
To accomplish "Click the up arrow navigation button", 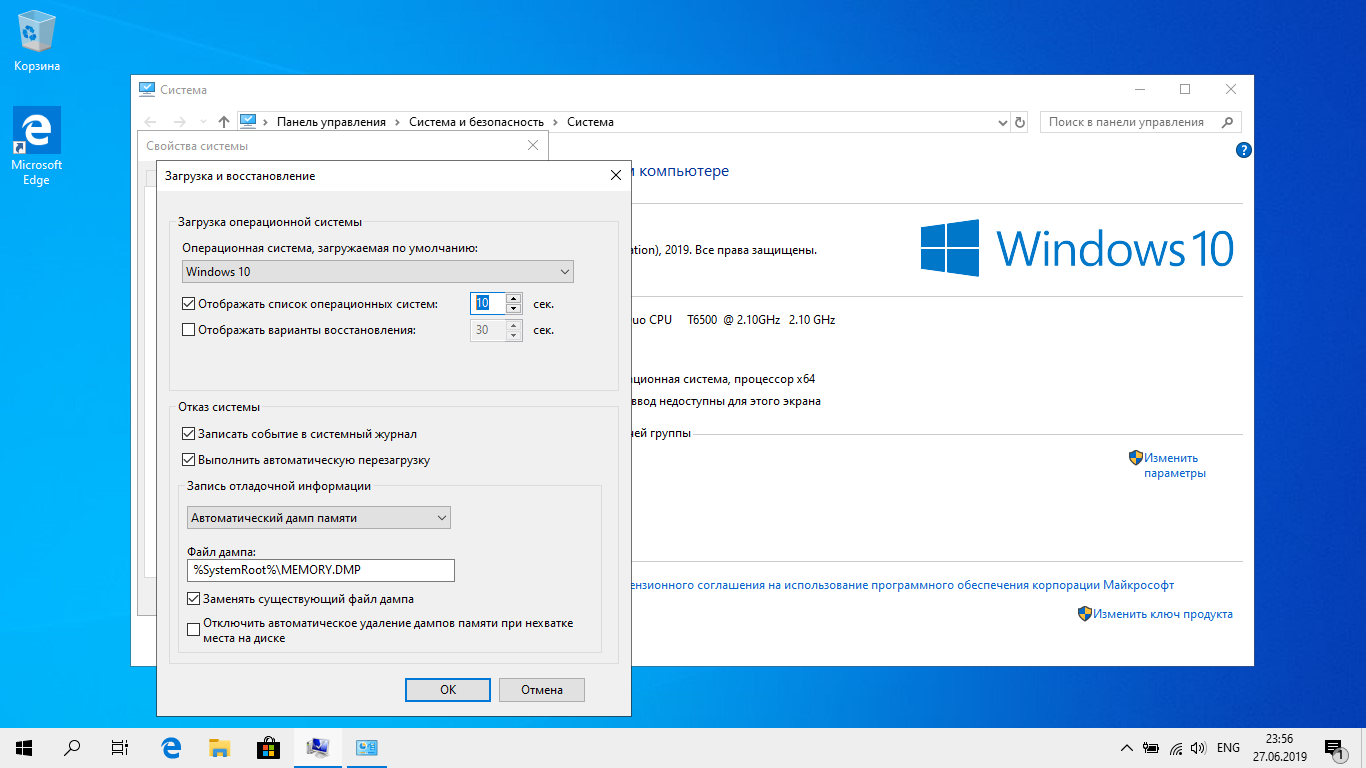I will pos(224,122).
